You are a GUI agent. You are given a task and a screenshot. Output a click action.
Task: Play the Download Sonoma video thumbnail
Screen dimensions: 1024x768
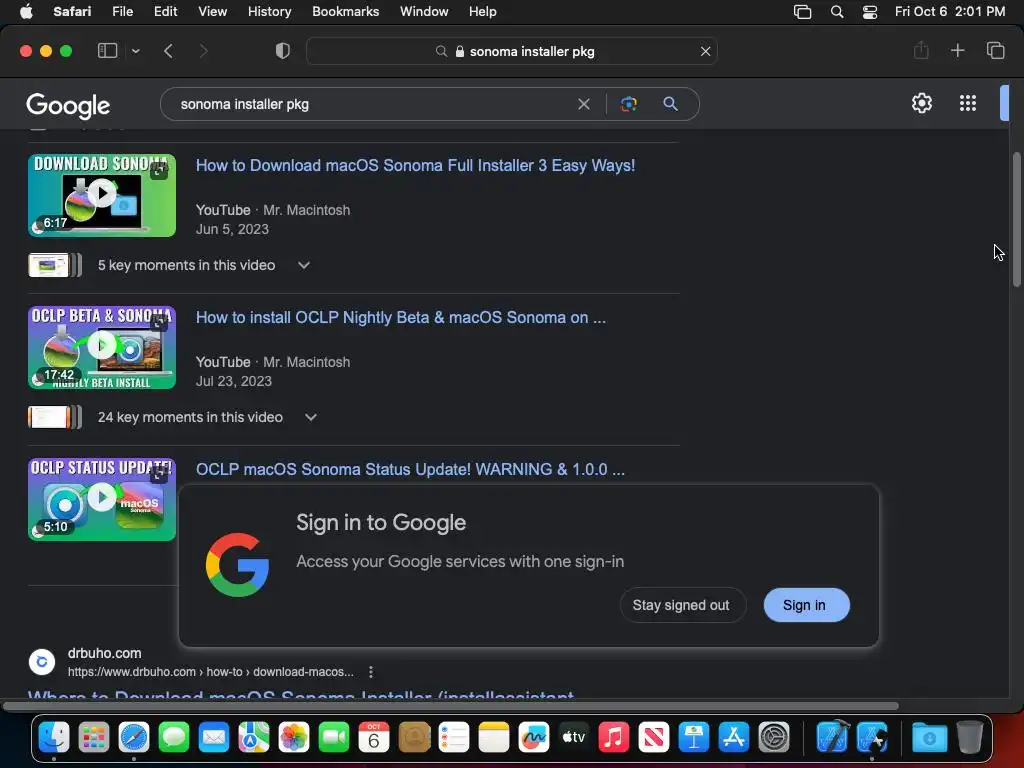102,195
